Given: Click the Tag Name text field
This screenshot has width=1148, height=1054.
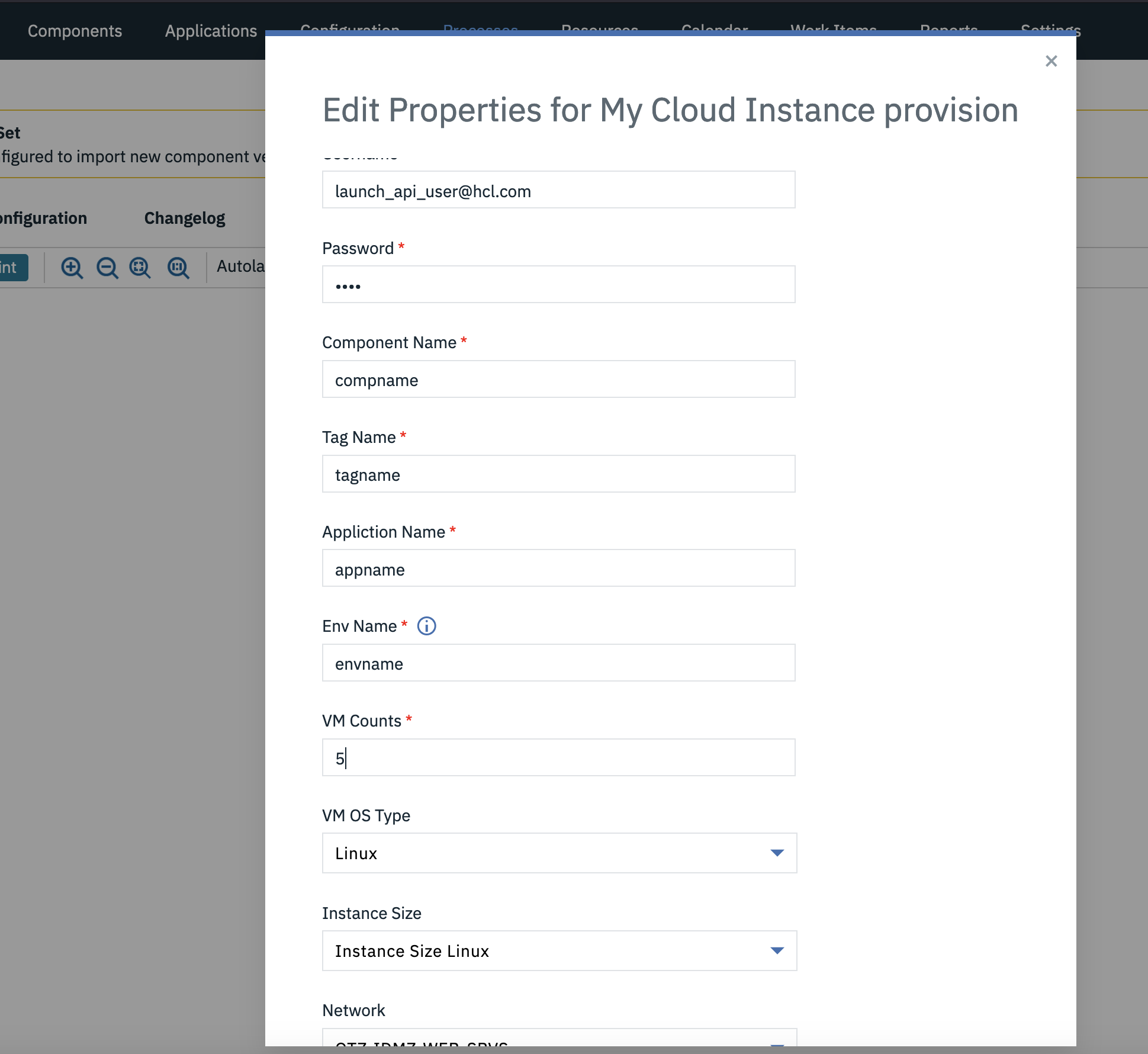Looking at the screenshot, I should pyautogui.click(x=558, y=474).
